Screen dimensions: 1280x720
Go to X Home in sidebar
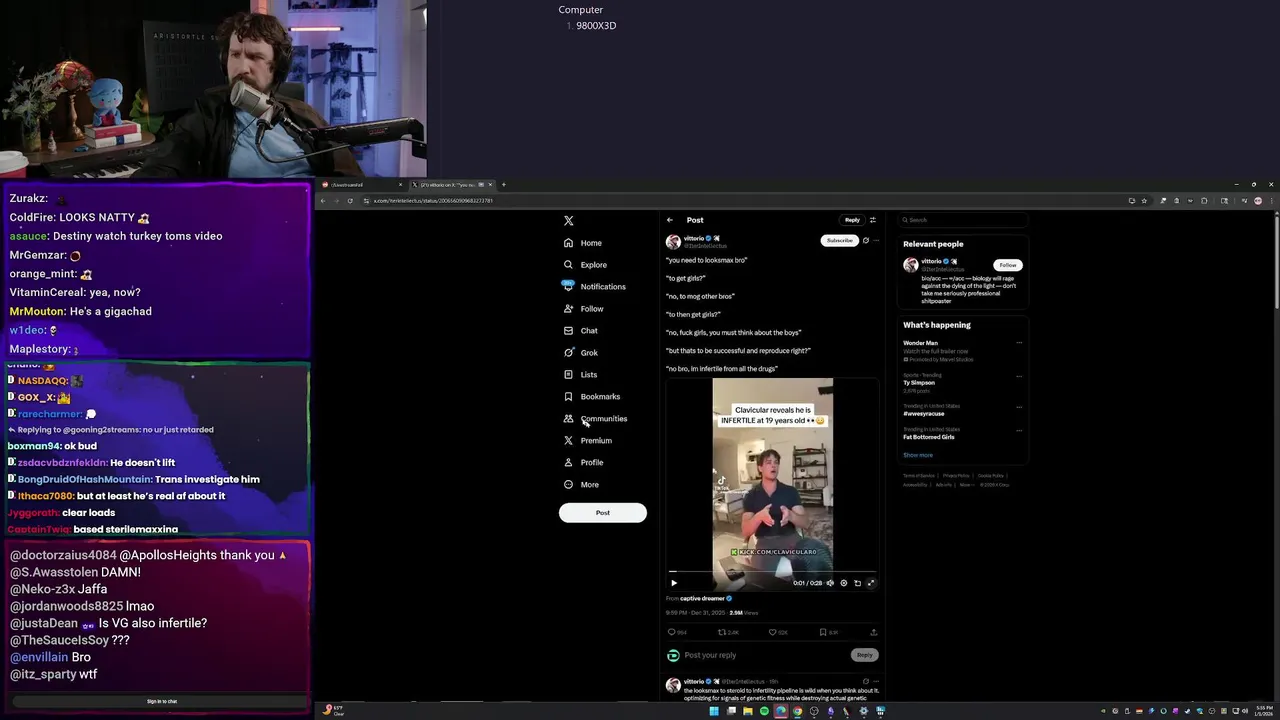pos(583,243)
